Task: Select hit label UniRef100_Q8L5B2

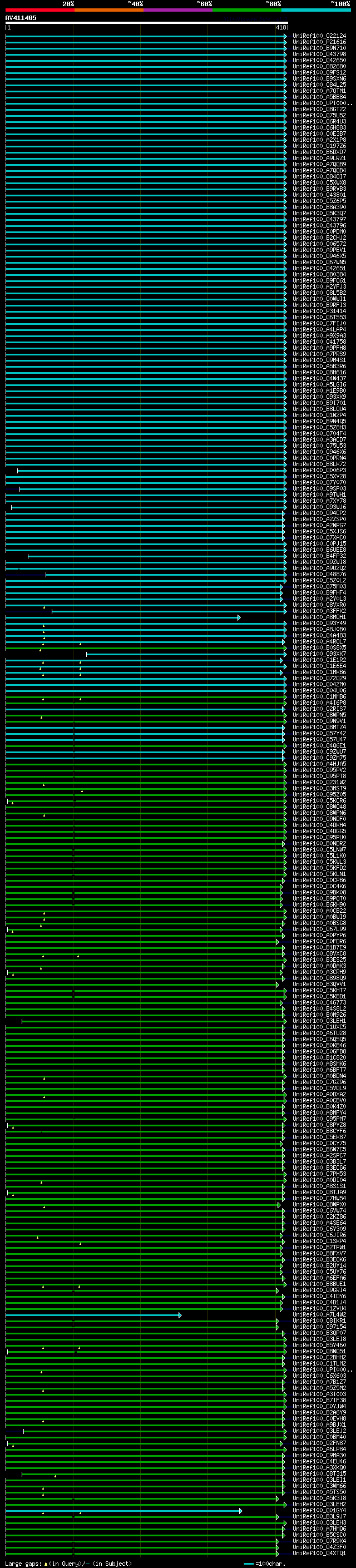Action: [319, 293]
